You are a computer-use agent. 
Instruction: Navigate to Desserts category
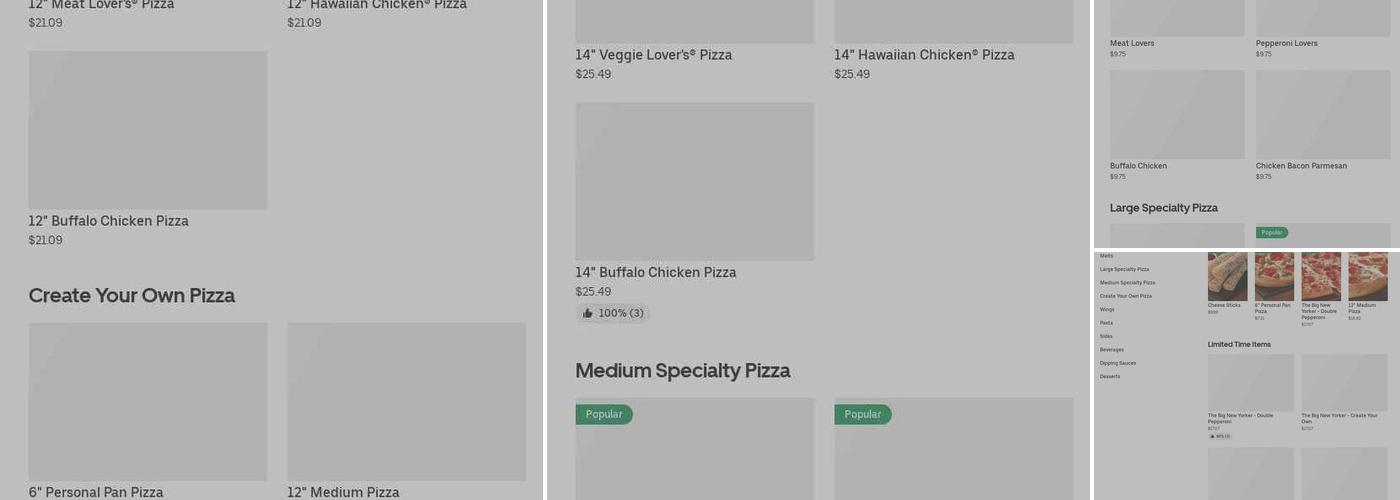(x=1110, y=377)
